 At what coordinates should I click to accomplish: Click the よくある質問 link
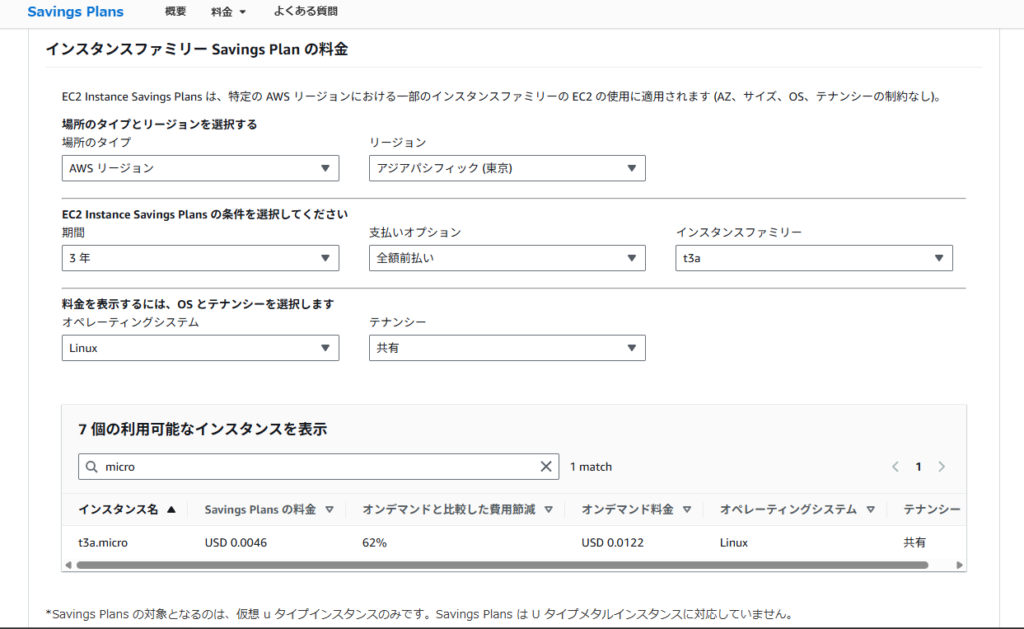pos(305,12)
